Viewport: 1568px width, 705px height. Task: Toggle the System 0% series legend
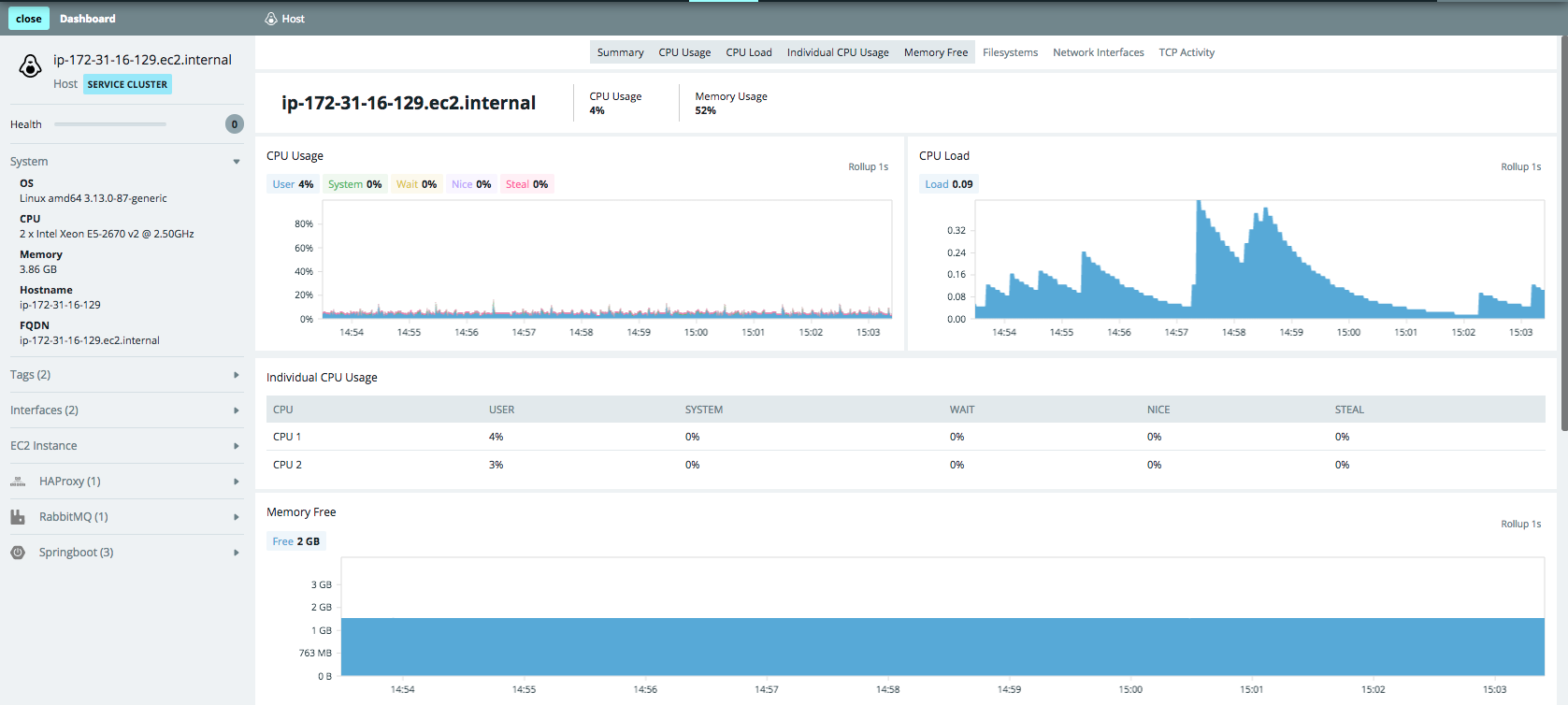click(x=354, y=184)
